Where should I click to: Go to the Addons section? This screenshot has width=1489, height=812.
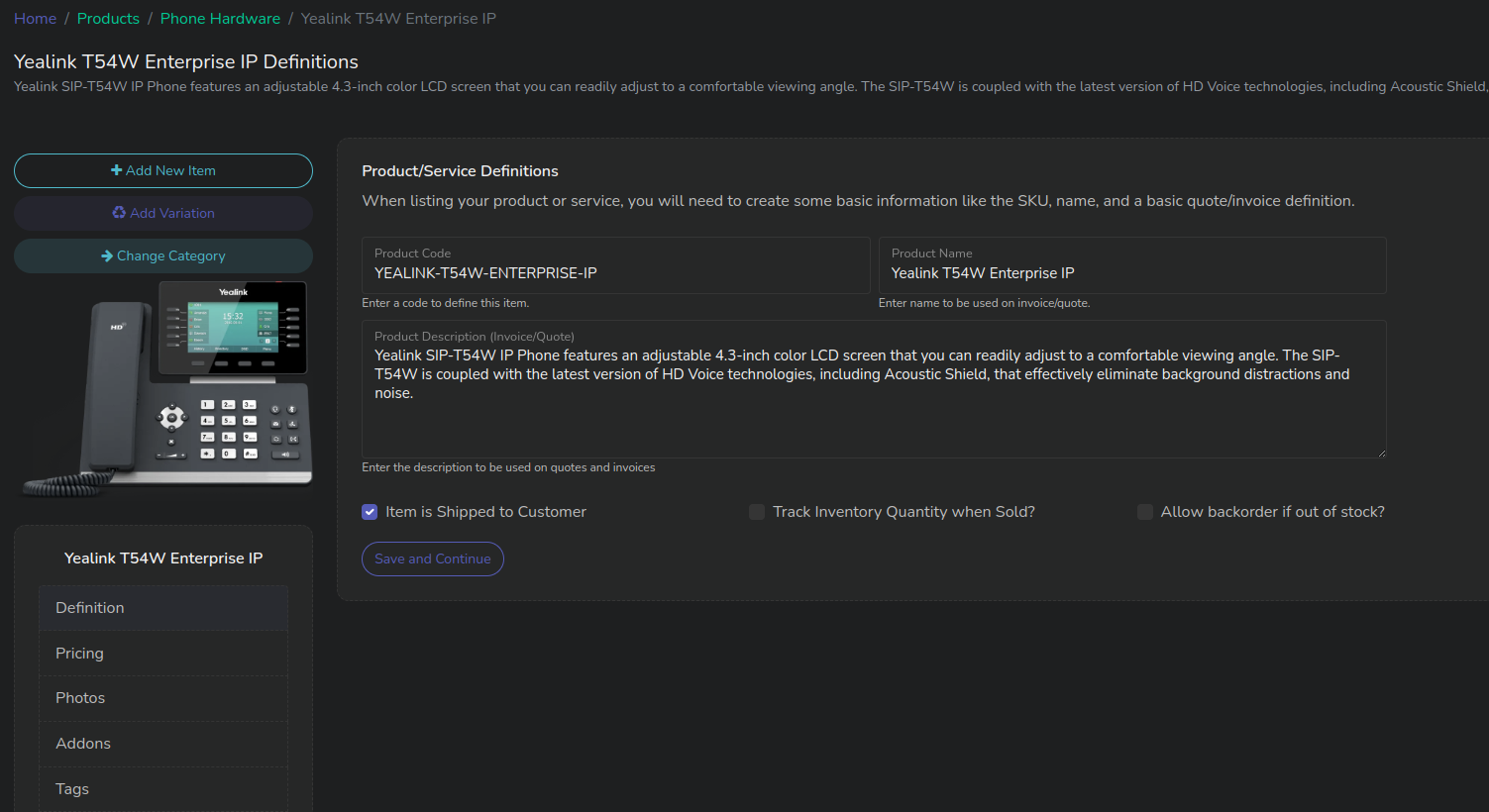(163, 744)
